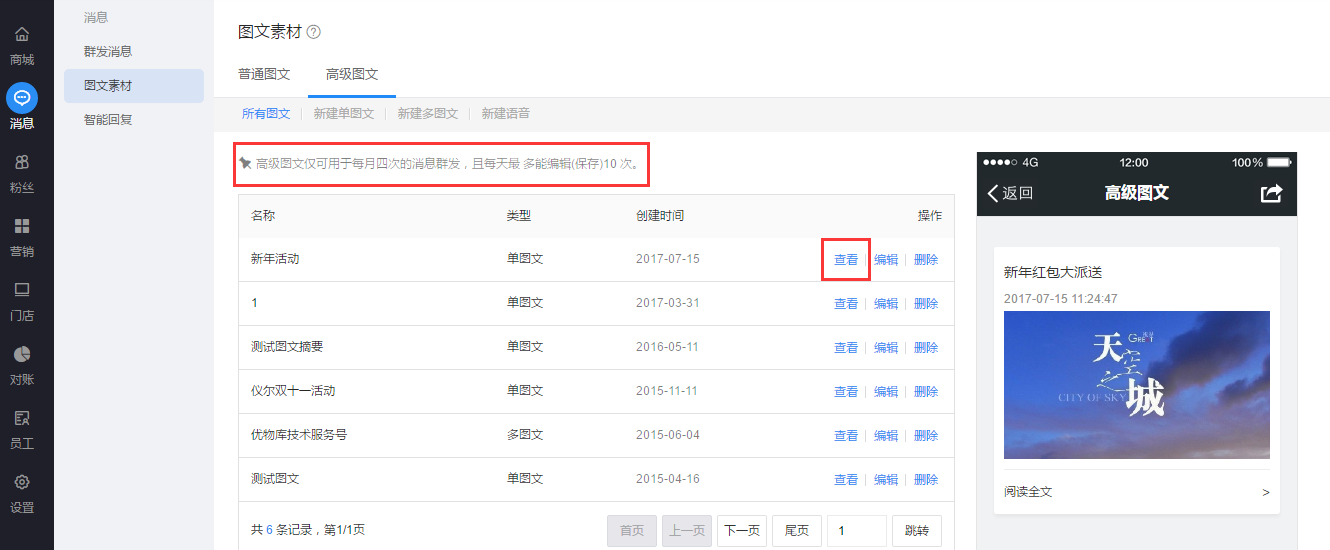This screenshot has height=550, width=1330.
Task: Open the 营销 marketing grid icon
Action: tap(22, 226)
